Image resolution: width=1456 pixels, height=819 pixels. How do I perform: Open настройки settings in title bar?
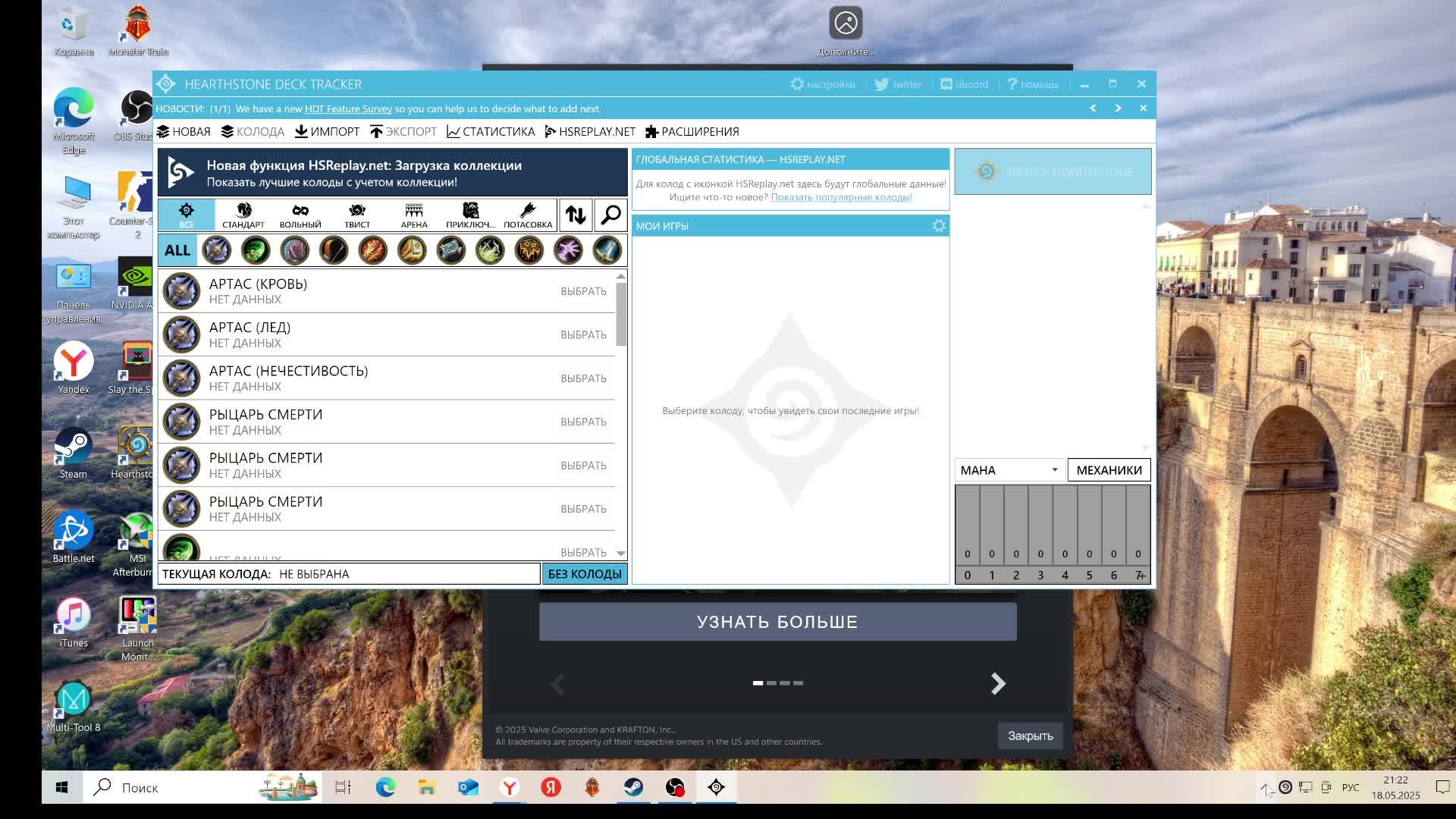click(823, 84)
